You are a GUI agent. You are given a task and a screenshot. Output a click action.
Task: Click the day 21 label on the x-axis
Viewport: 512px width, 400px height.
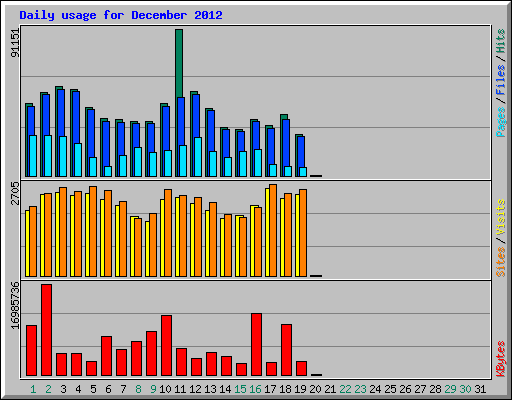[330, 389]
